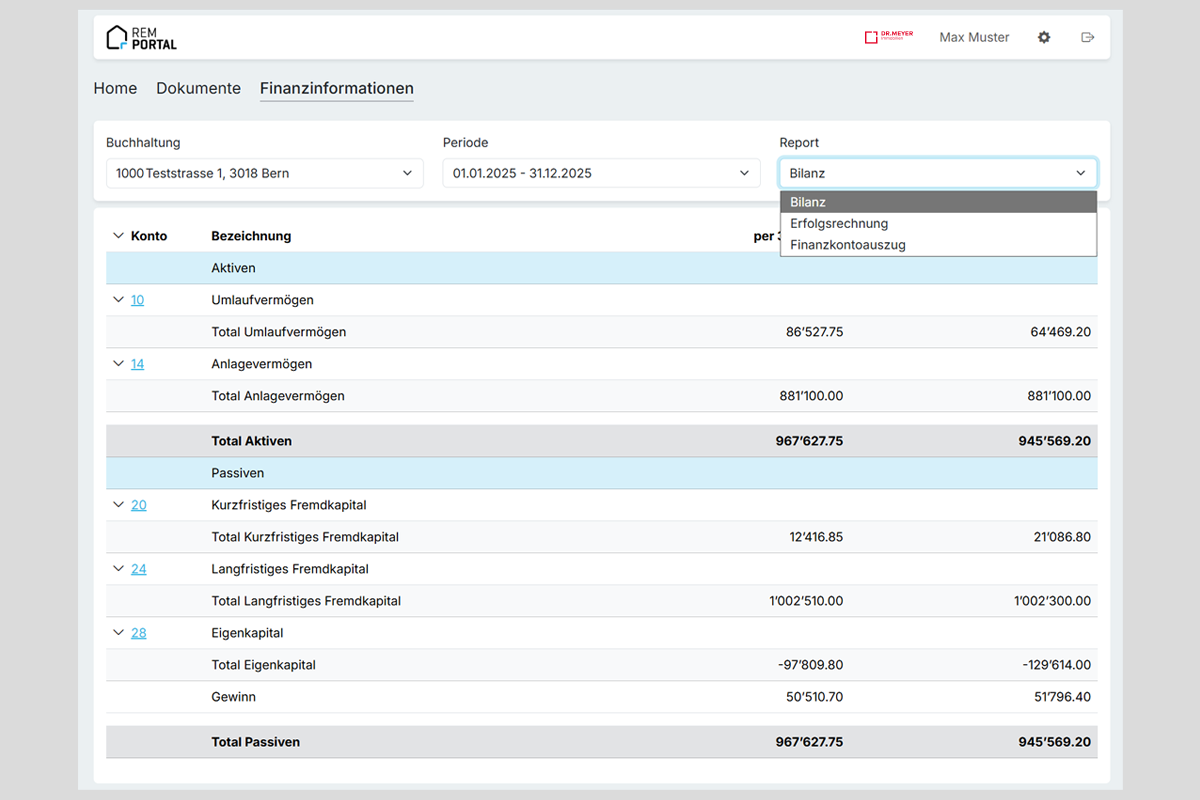This screenshot has height=800, width=1200.
Task: Collapse the Umlaufvermögen row chevron
Action: coord(119,300)
